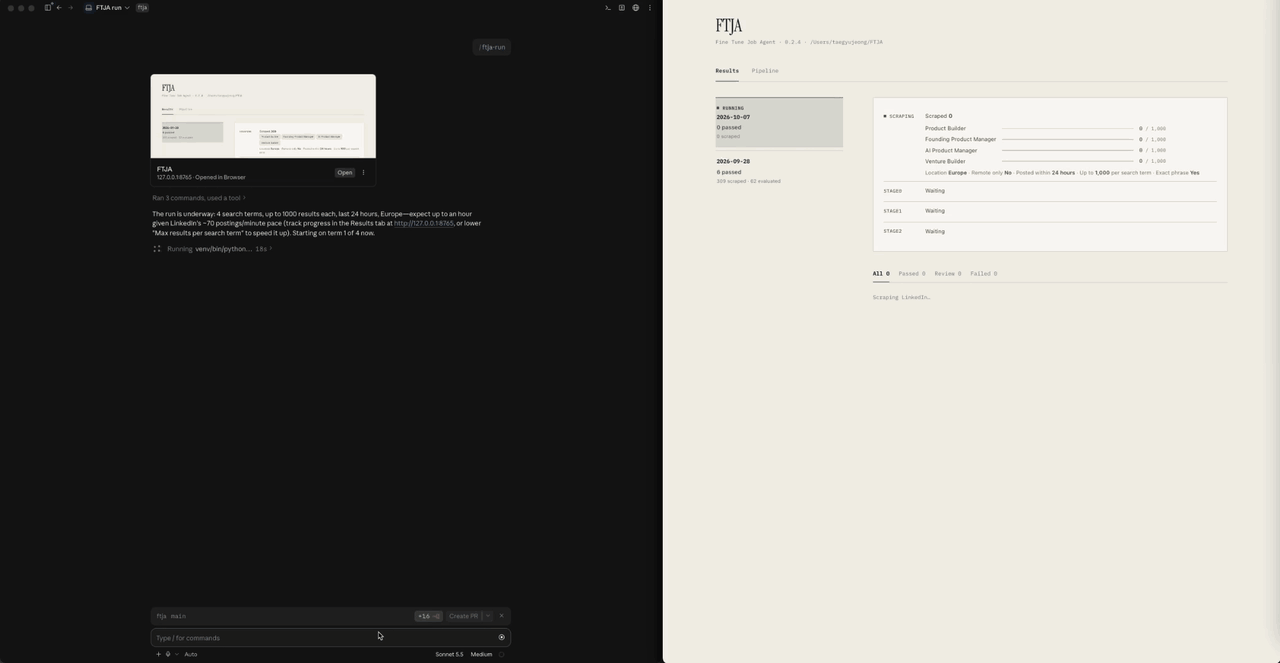Expand the Running venv/bin/python command details

coord(219,249)
